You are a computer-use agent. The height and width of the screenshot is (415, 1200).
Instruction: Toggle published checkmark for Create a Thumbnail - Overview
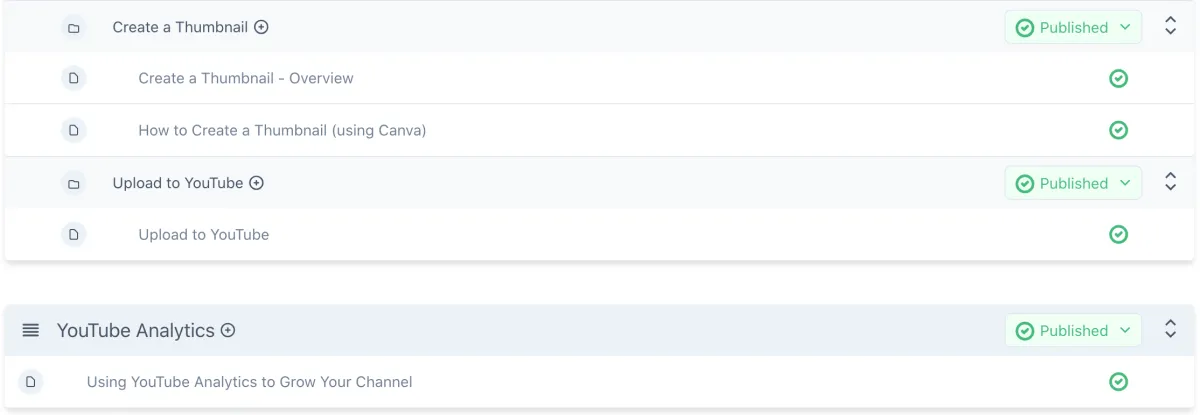click(1119, 78)
